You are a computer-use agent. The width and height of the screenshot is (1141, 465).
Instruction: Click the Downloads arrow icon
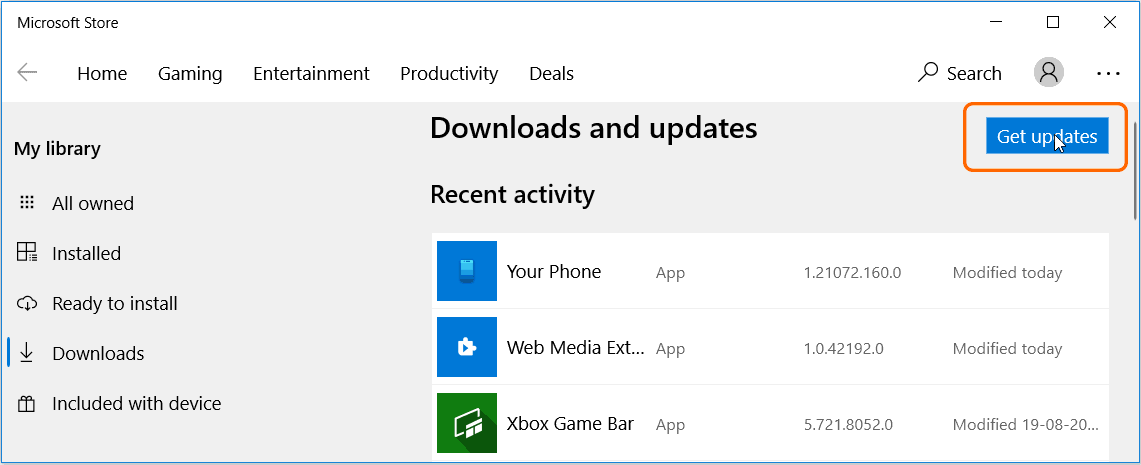[x=27, y=353]
